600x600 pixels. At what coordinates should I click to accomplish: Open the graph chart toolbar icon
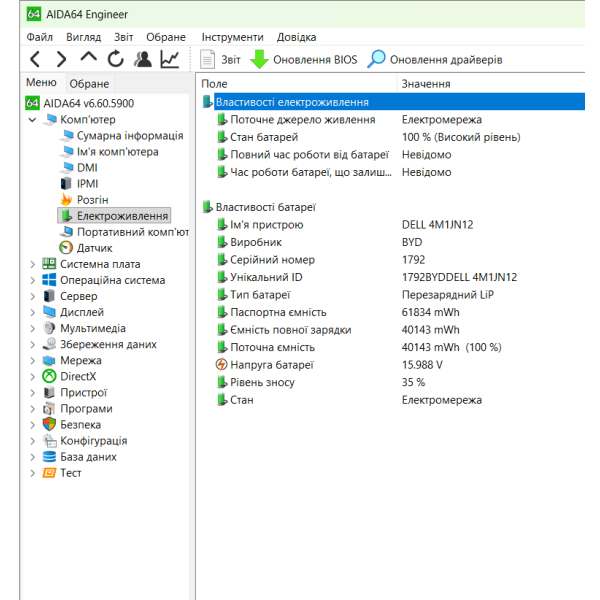pyautogui.click(x=170, y=59)
